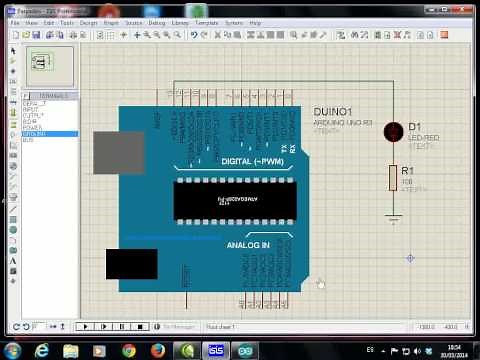Click the overview window thumbnail
Screen dimensions: 480x360
[x=50, y=67]
